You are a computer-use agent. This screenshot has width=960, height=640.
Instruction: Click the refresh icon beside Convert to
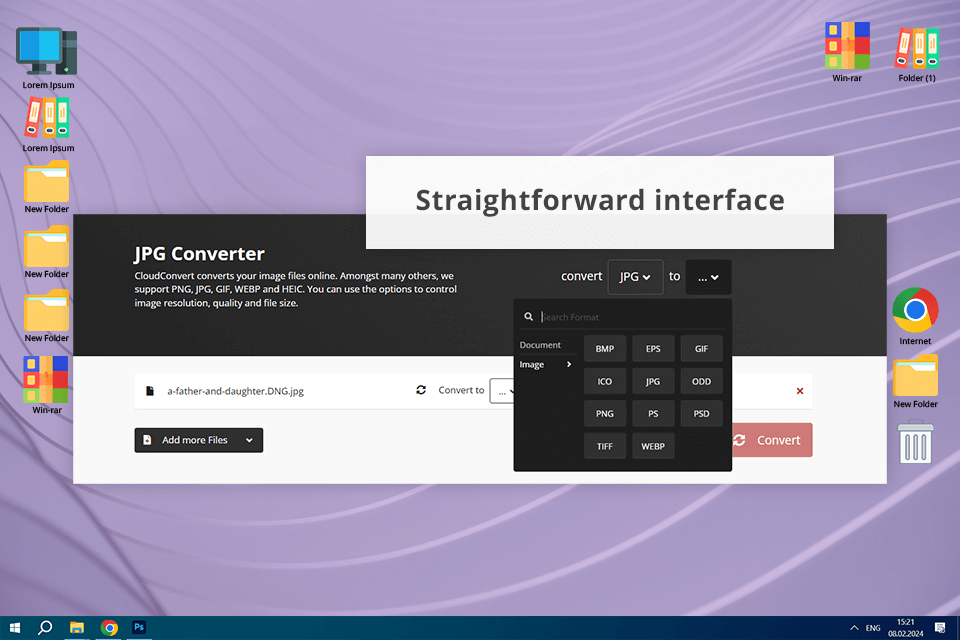421,390
